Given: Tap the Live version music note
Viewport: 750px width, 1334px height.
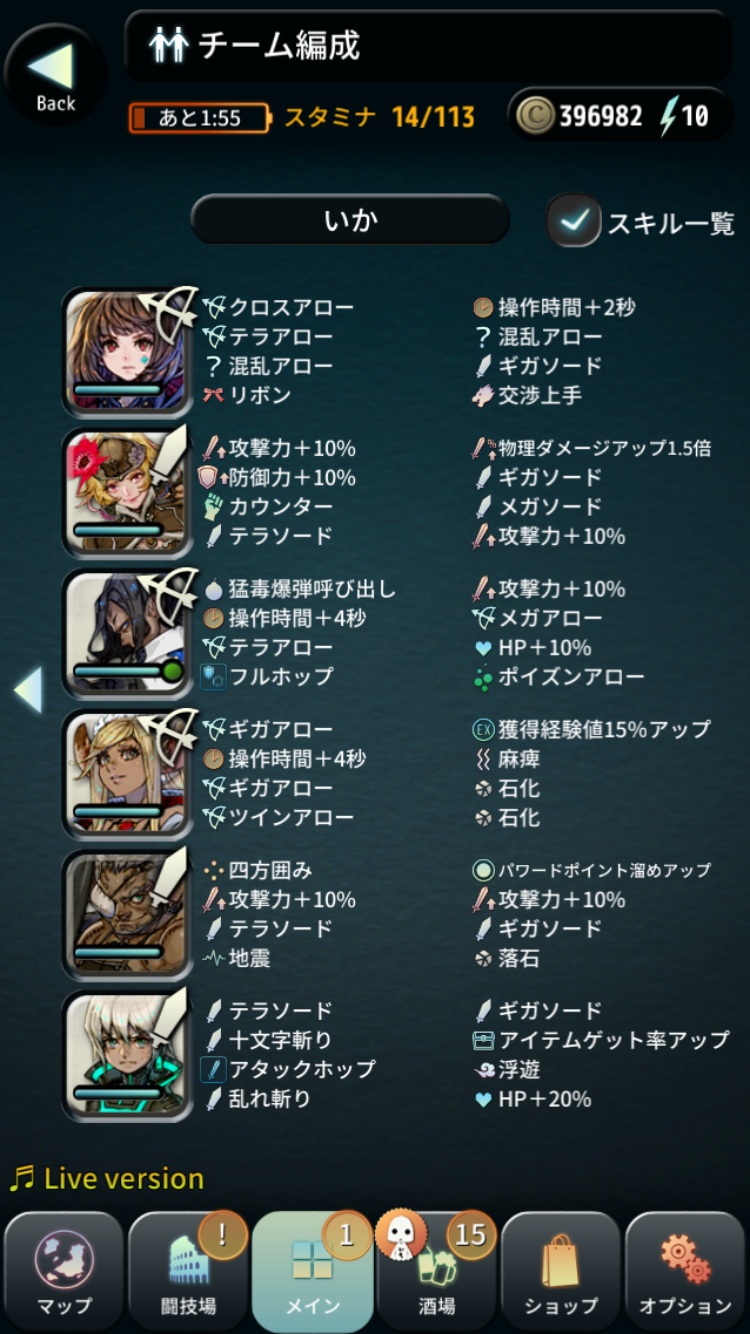Looking at the screenshot, I should (22, 1178).
